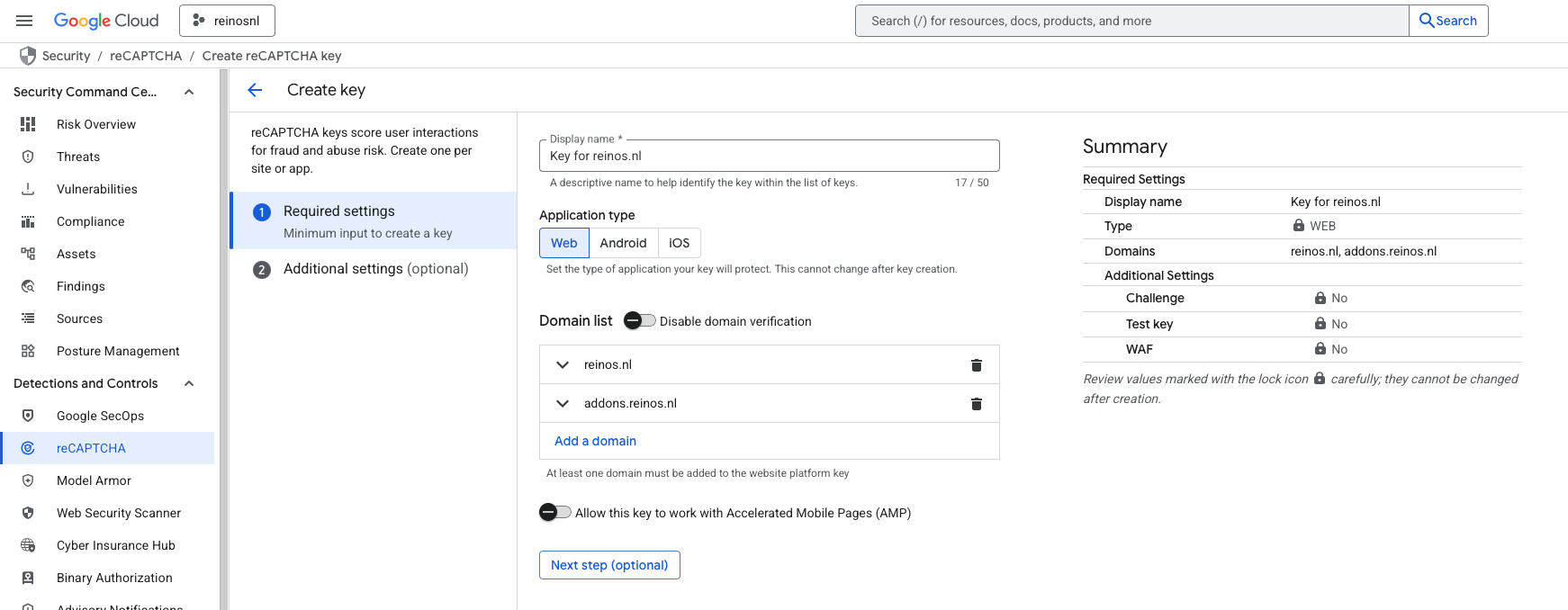Click the reCAPTCHA sidebar icon
This screenshot has width=1568, height=610.
click(28, 448)
